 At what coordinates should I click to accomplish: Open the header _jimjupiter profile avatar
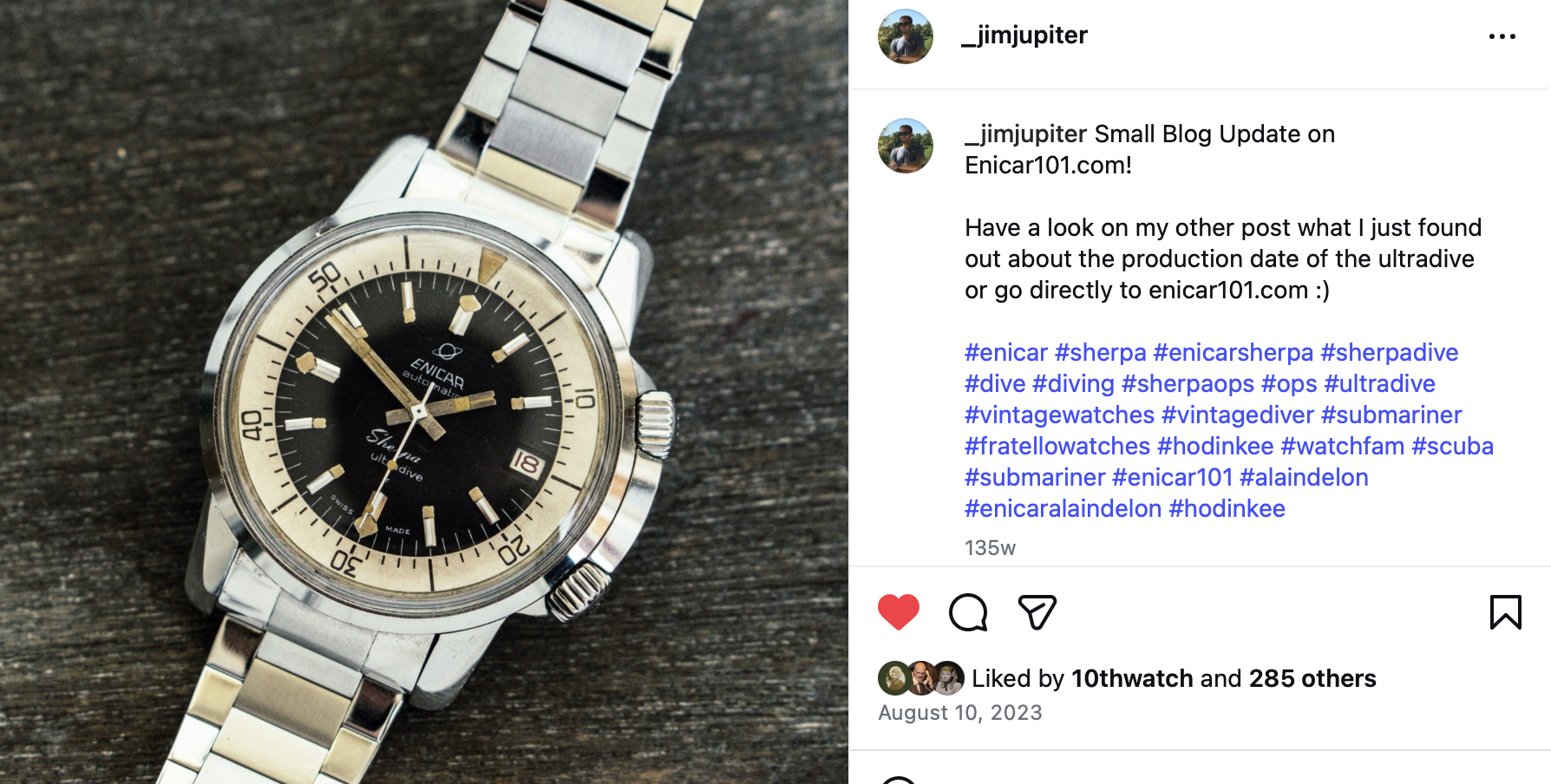click(x=906, y=36)
